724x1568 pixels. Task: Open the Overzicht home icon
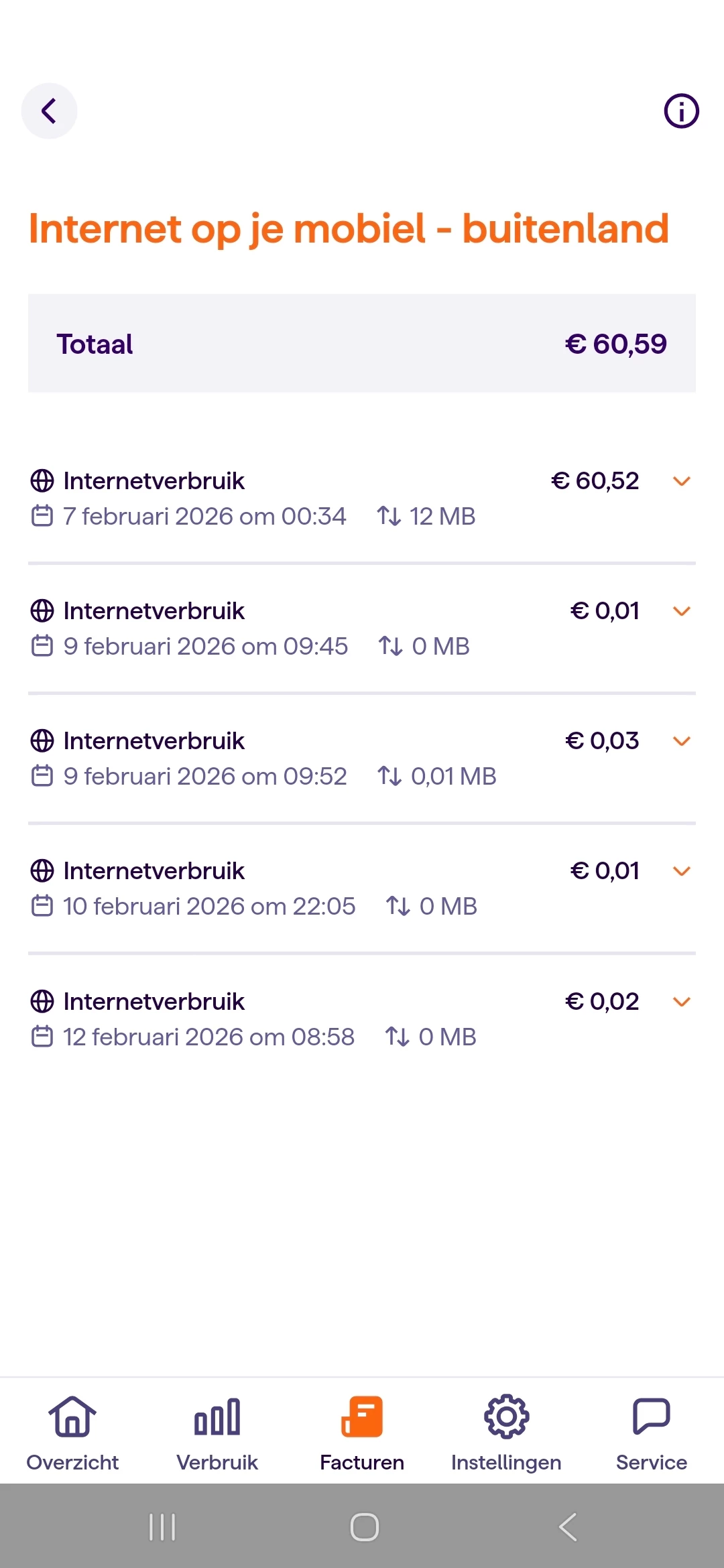click(x=72, y=1416)
